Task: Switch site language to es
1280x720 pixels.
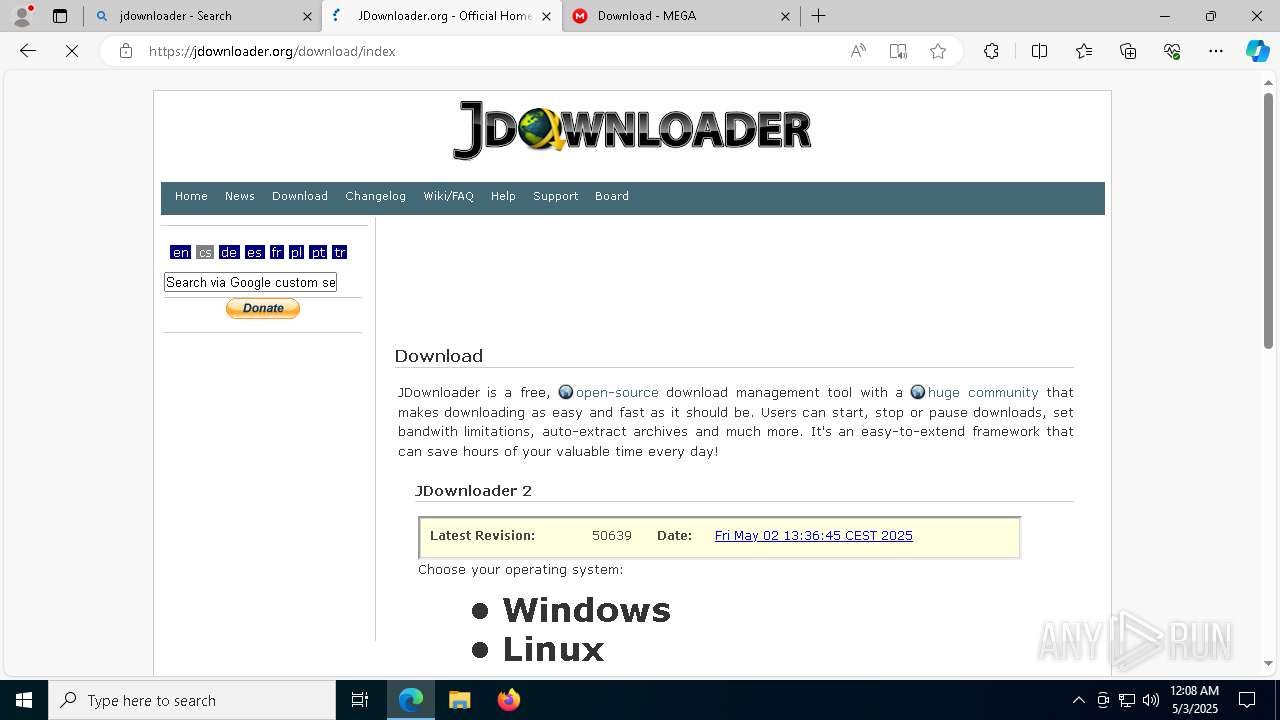Action: point(255,252)
